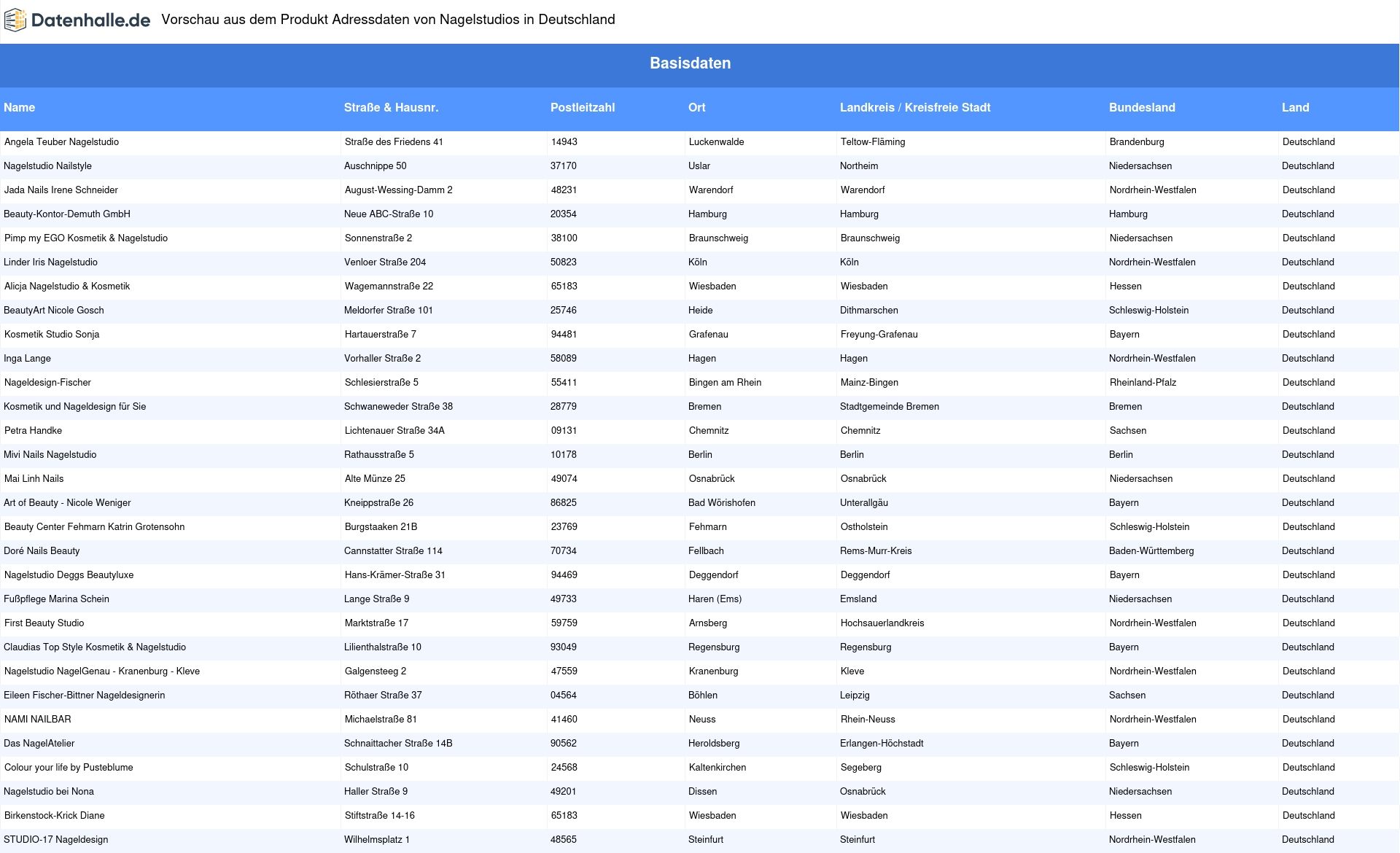Click the Schnaittacher Straße 14B address
The width and height of the screenshot is (1400, 853).
398,744
